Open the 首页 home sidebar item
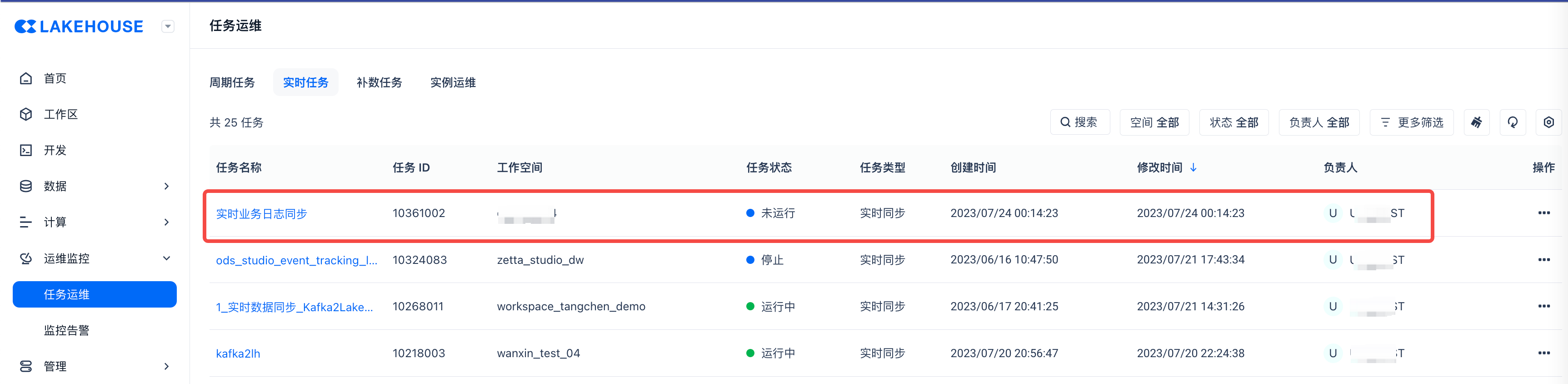Image resolution: width=1568 pixels, height=384 pixels. pos(55,79)
